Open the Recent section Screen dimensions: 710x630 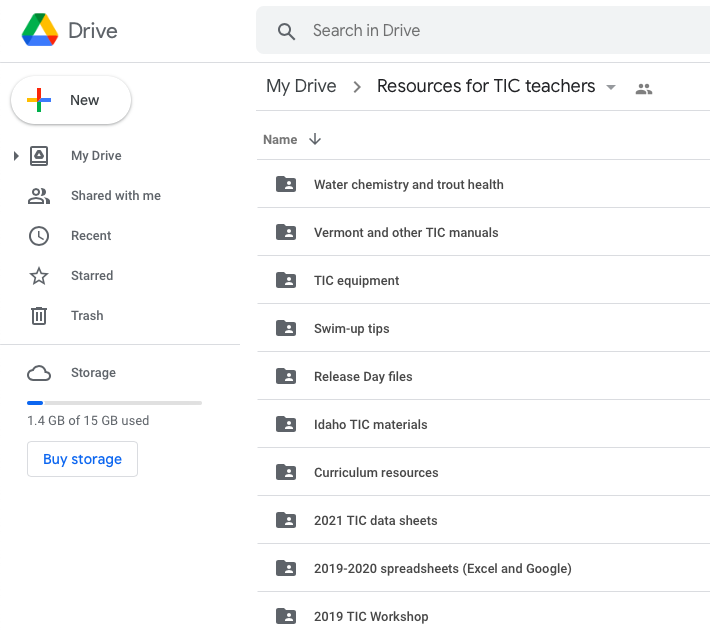coord(91,236)
